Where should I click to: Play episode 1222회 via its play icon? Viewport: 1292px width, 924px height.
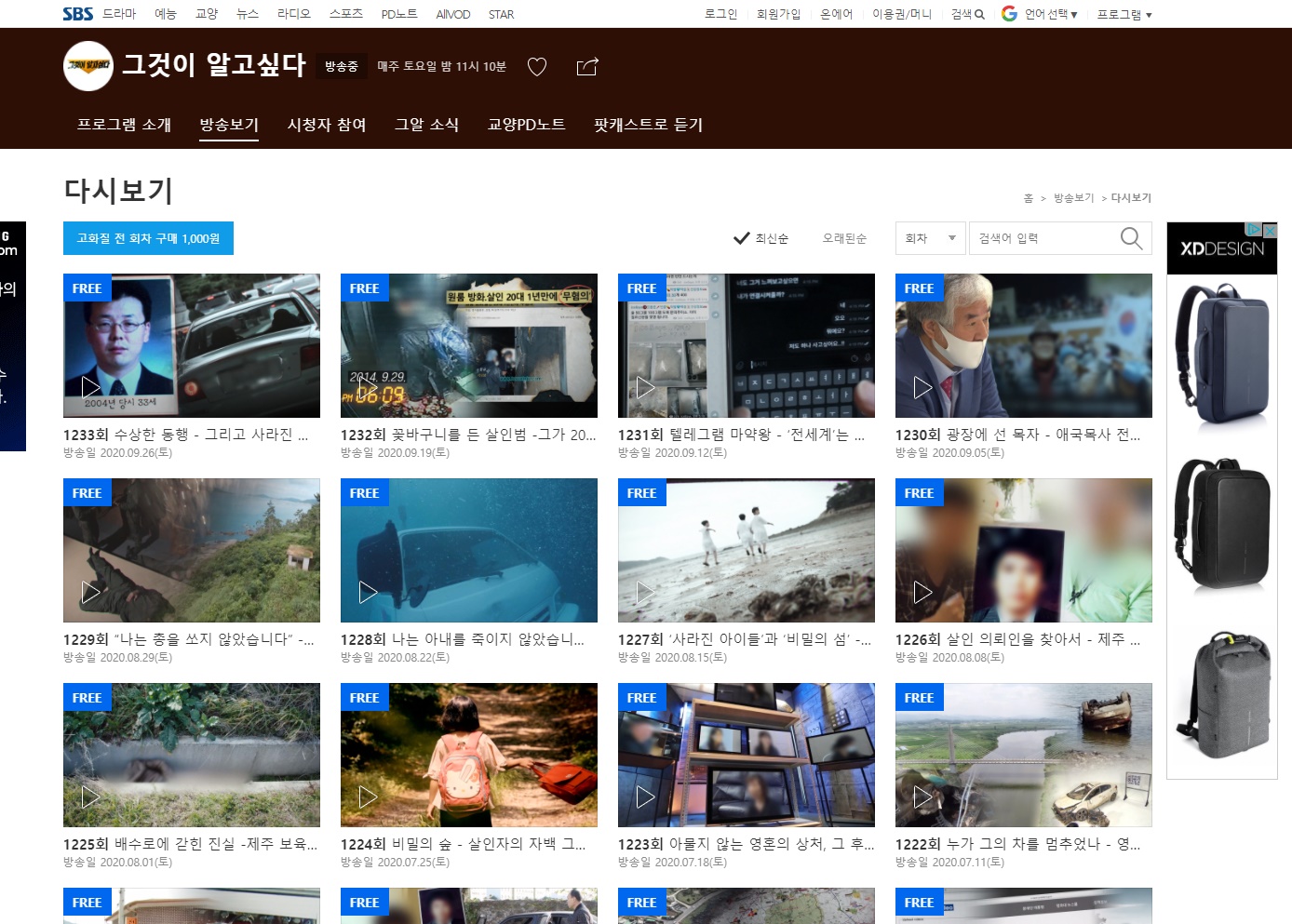(922, 797)
